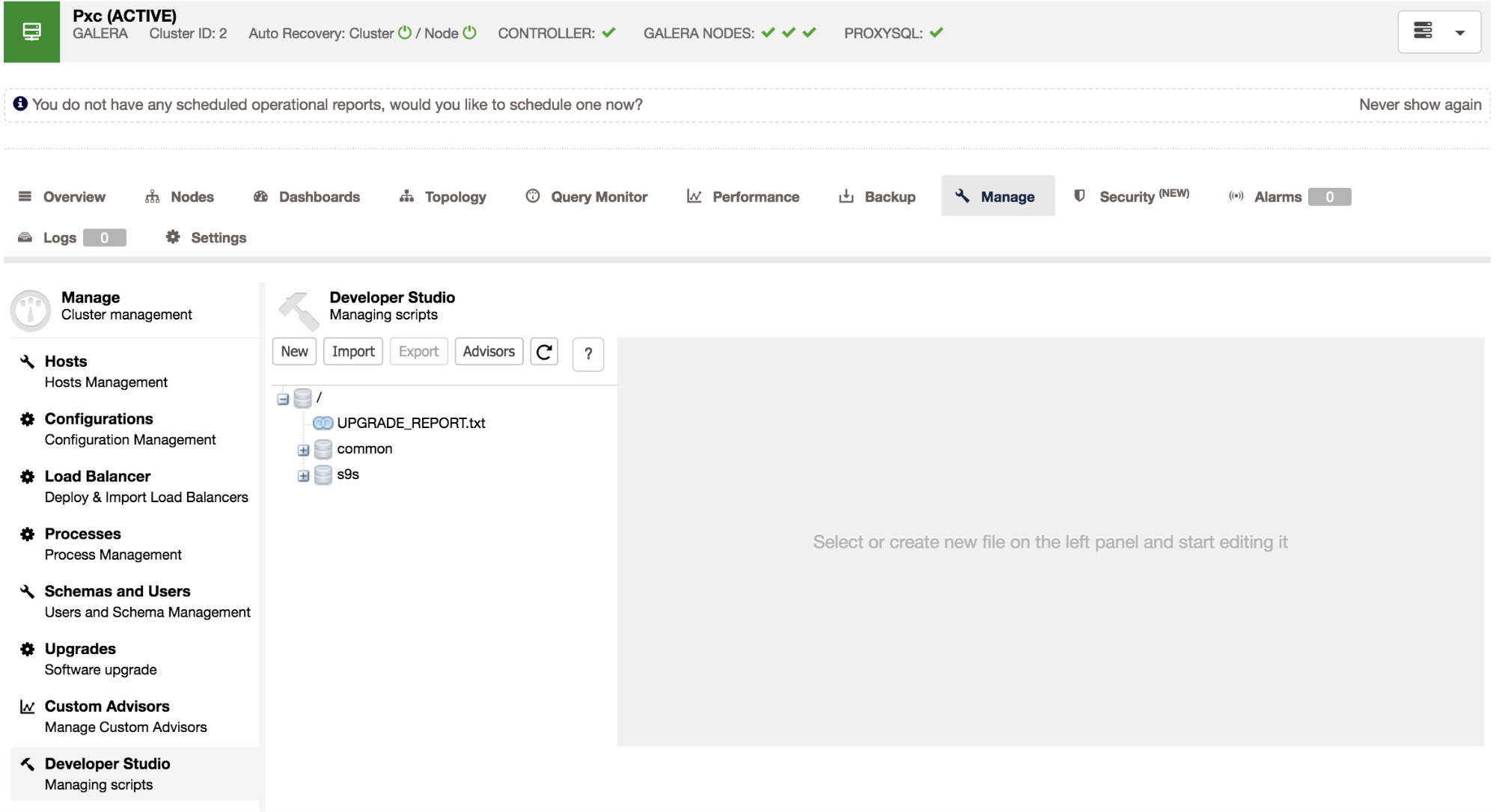Click the Settings gear icon
Viewport: 1496px width, 812px height.
[x=173, y=236]
